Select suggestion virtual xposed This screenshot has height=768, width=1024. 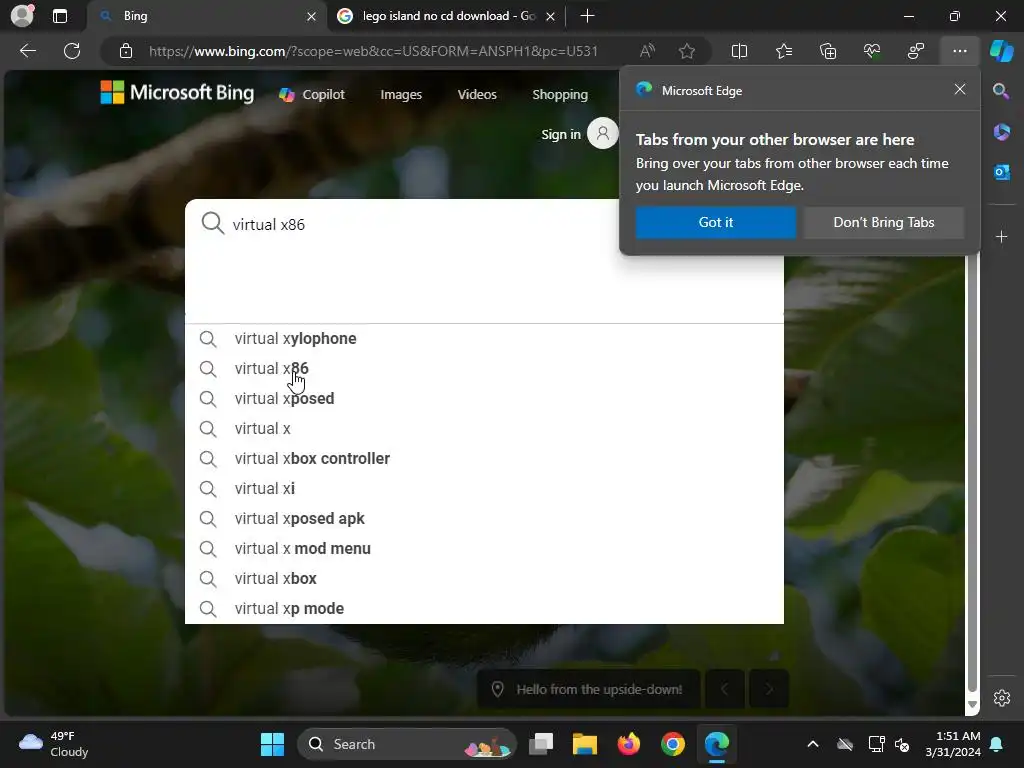[484, 398]
